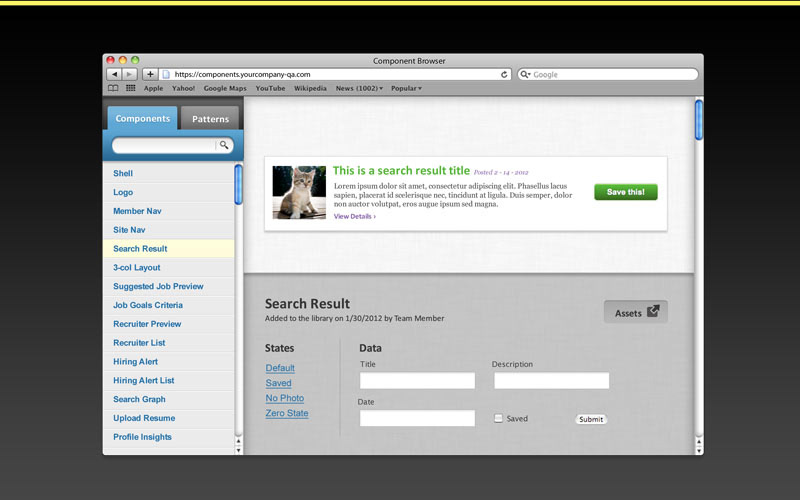
Task: Switch to the Patterns tab
Action: (210, 119)
